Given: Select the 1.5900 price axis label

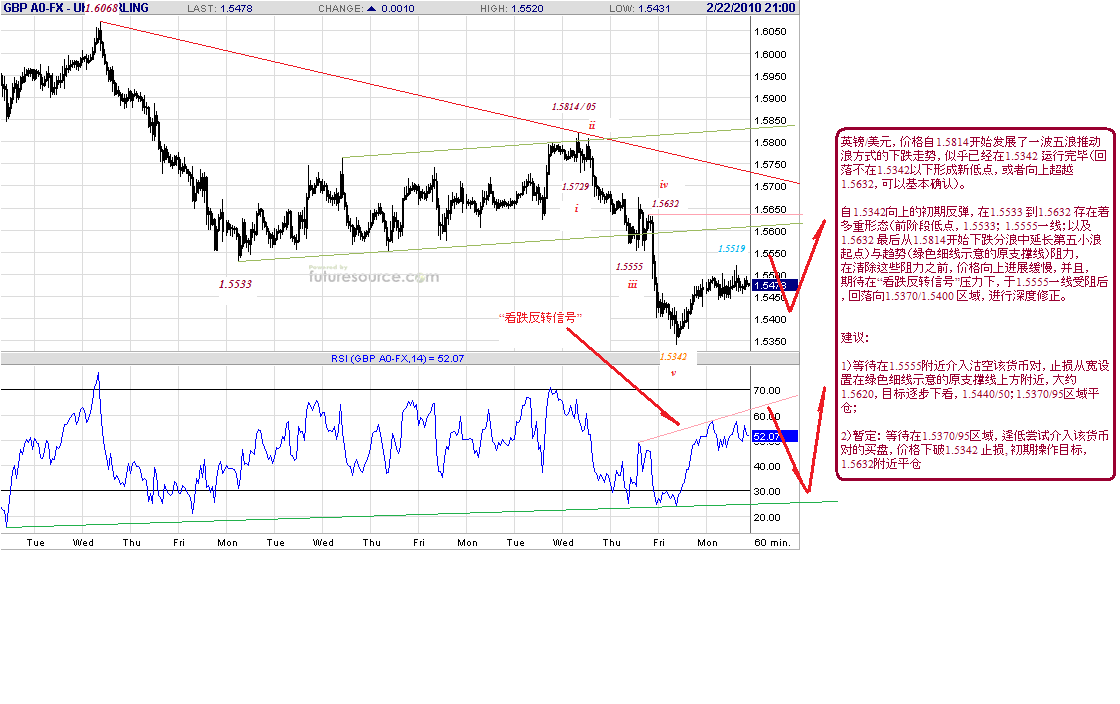Looking at the screenshot, I should [x=770, y=99].
